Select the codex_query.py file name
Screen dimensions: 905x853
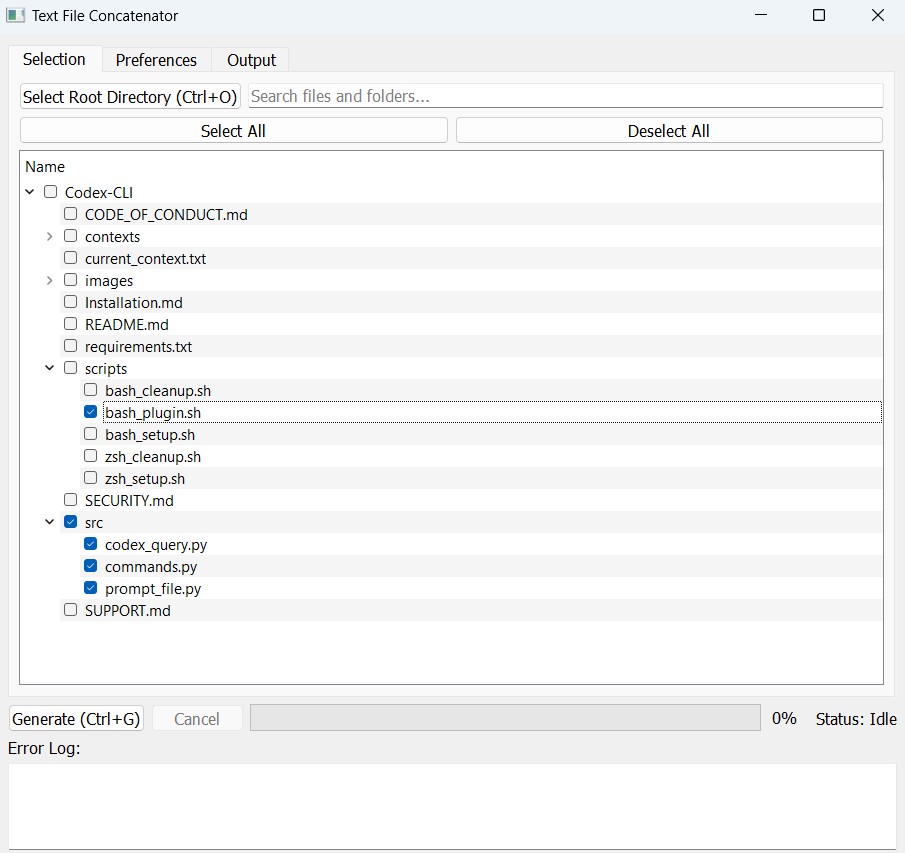tap(156, 545)
